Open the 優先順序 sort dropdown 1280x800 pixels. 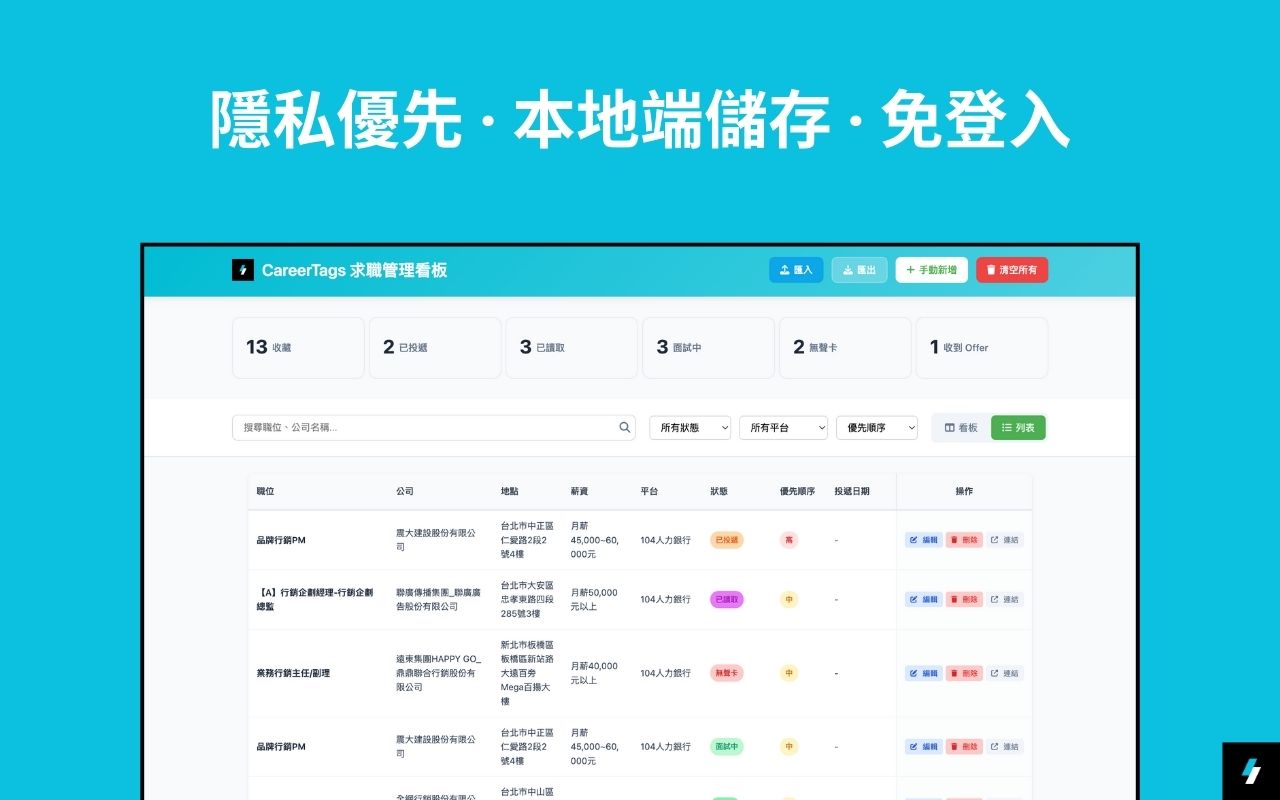(x=876, y=428)
